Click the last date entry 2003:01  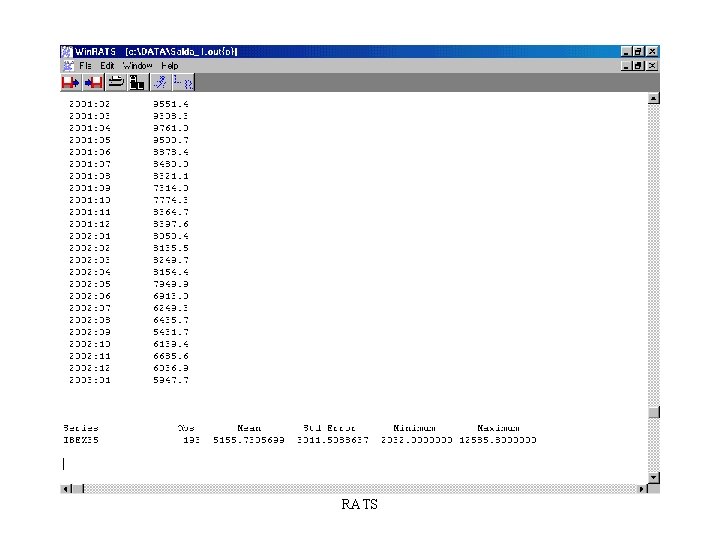coord(90,380)
